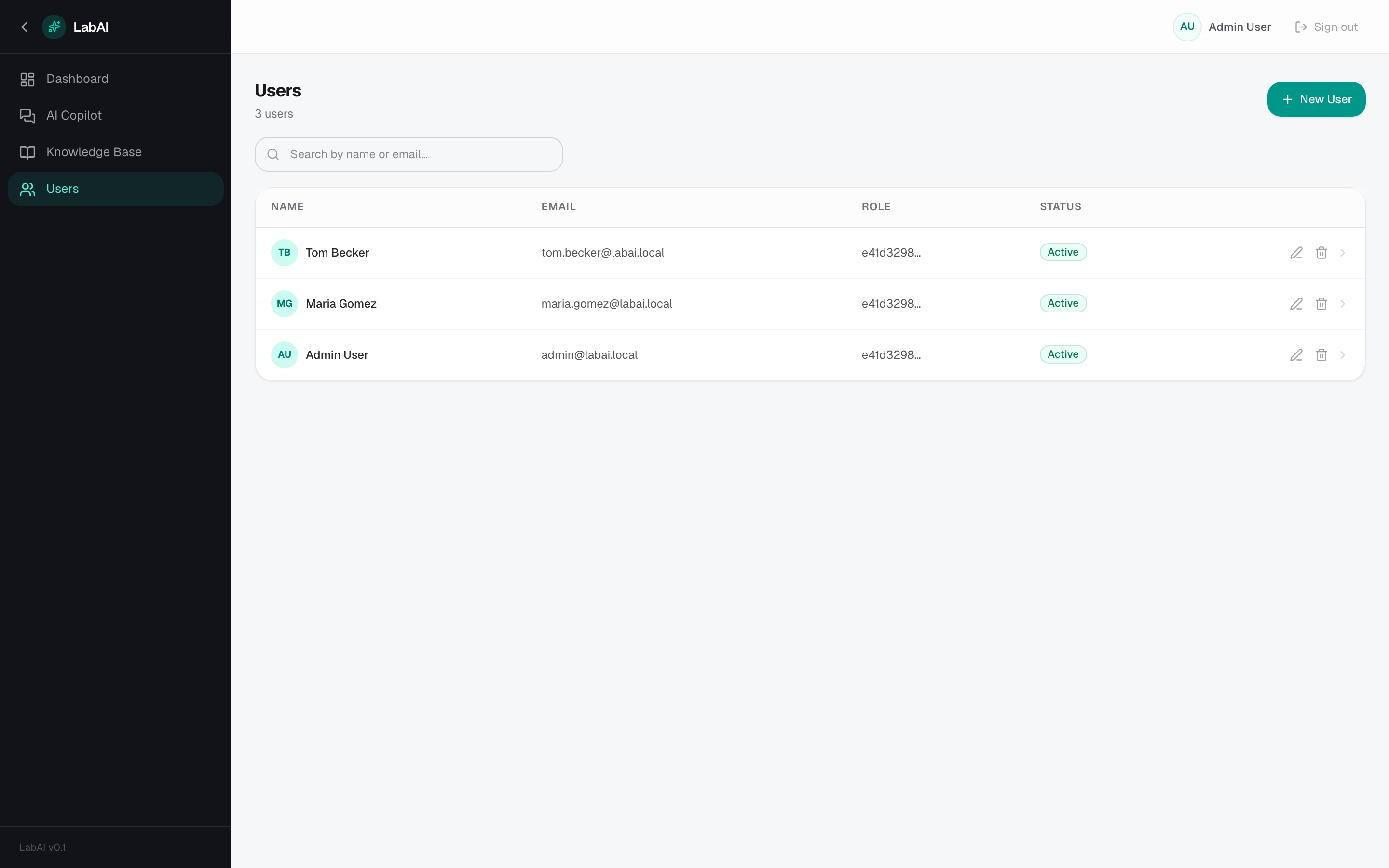The height and width of the screenshot is (868, 1389).
Task: Click the Admin User name in header
Action: pos(1239,27)
